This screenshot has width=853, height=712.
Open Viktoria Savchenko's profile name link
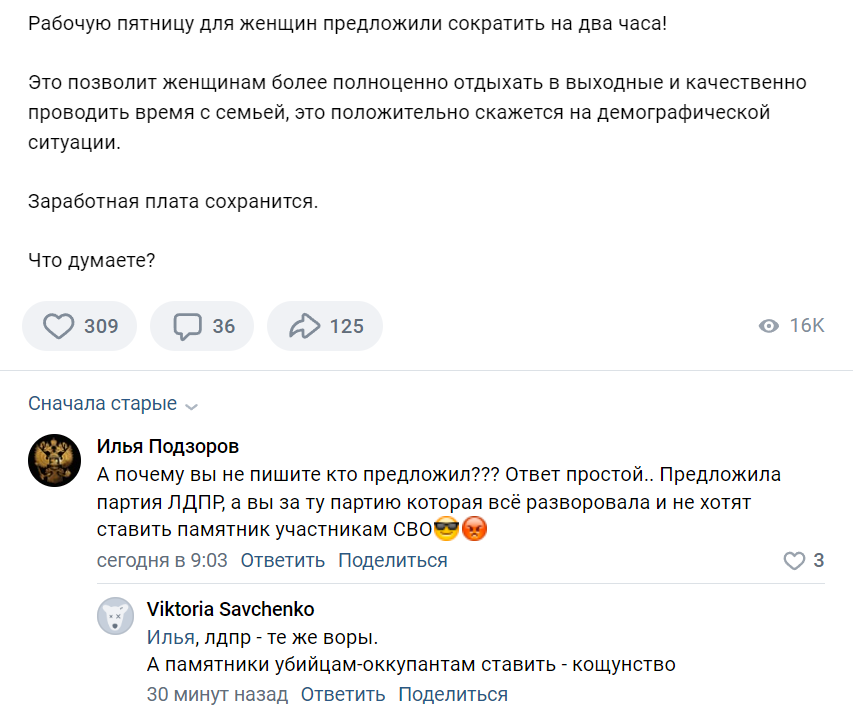230,609
